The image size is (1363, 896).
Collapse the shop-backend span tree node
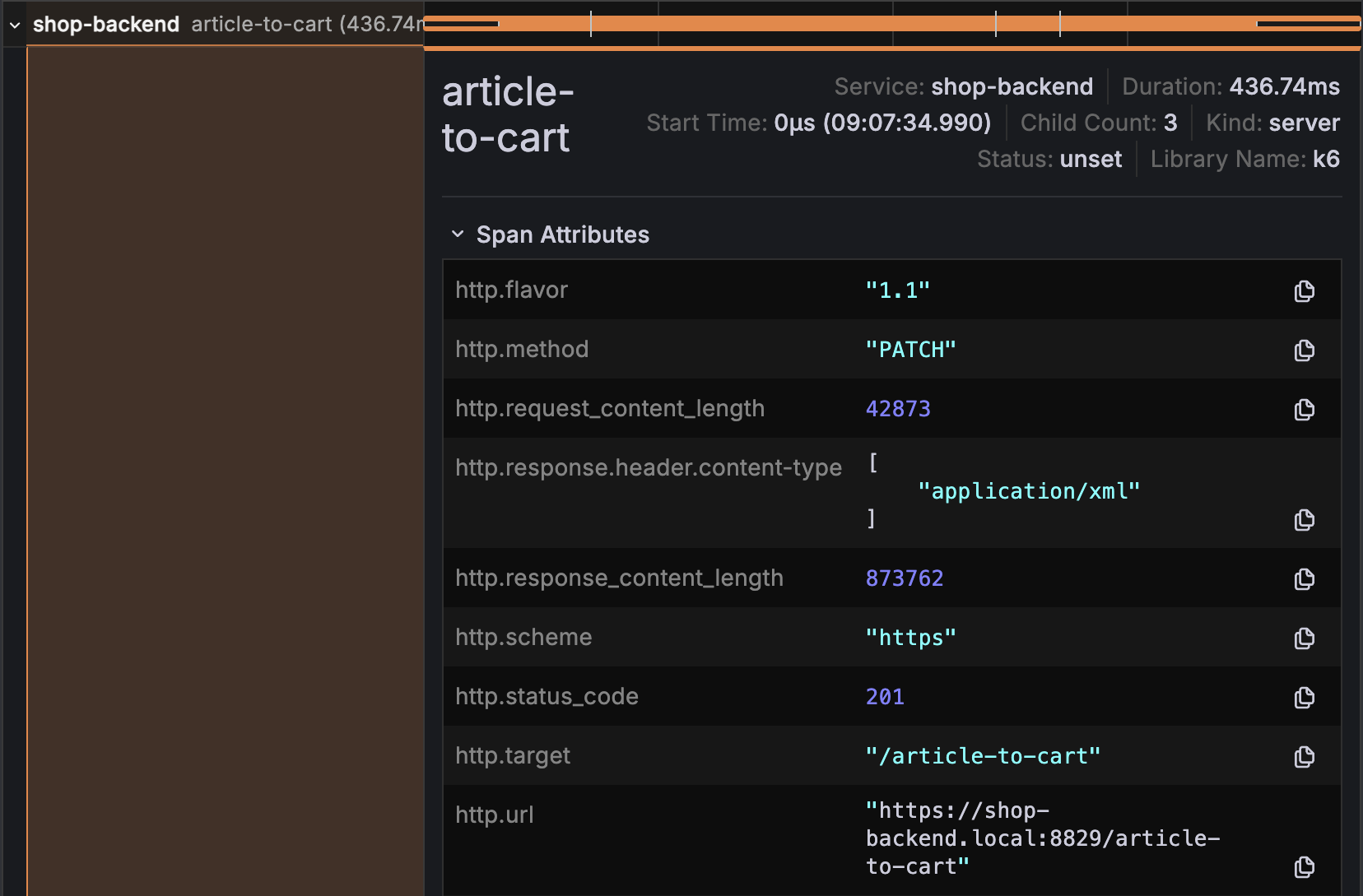coord(13,24)
